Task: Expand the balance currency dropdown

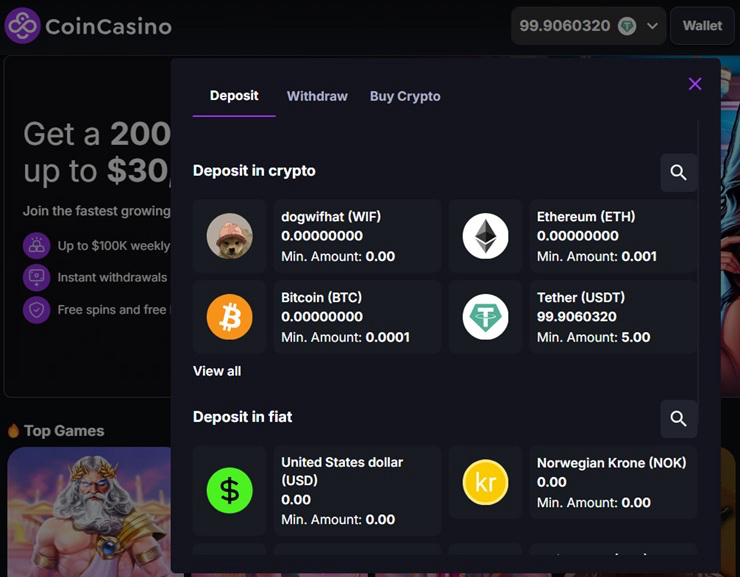Action: pos(652,26)
